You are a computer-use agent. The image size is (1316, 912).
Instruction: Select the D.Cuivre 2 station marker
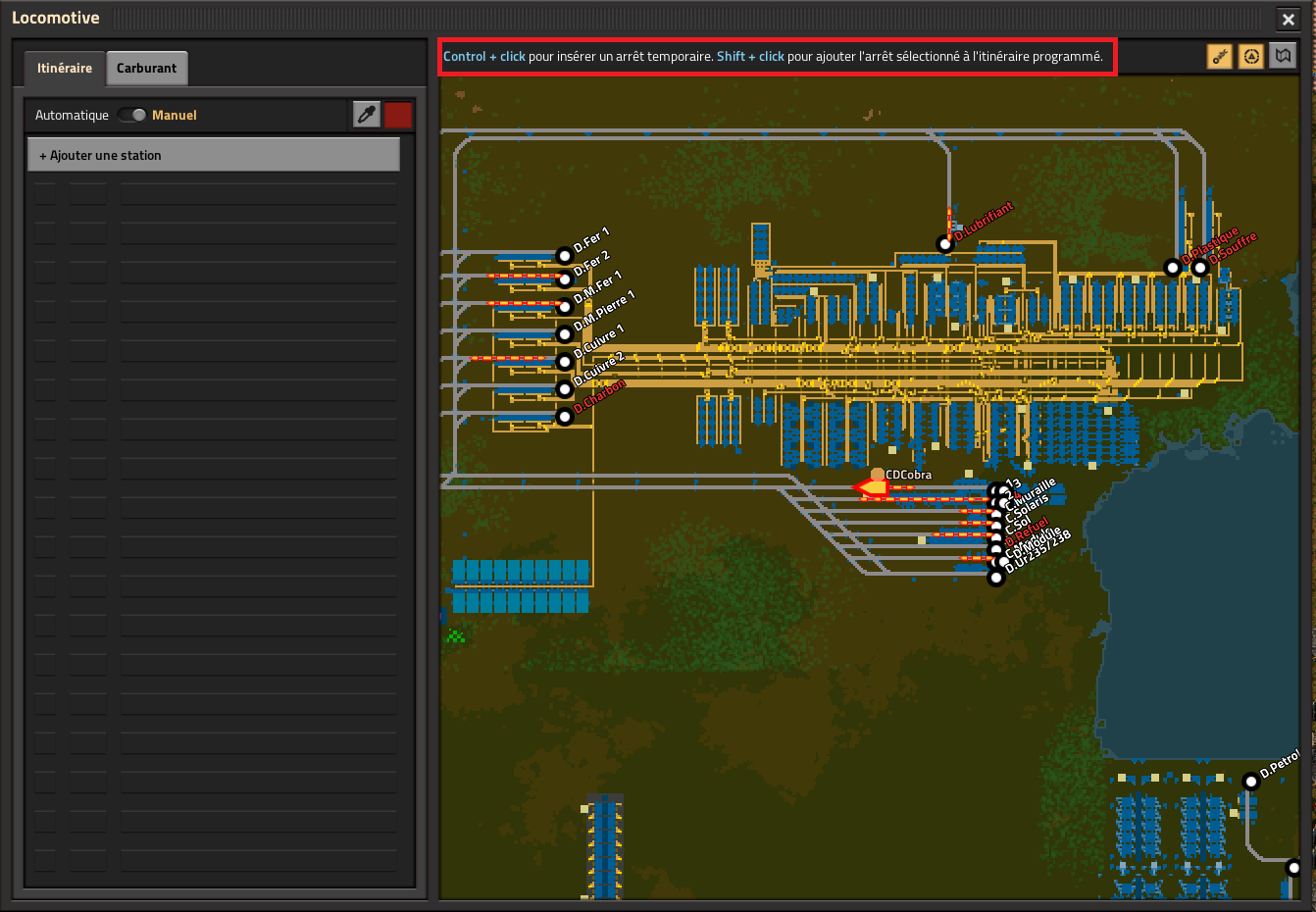[564, 389]
